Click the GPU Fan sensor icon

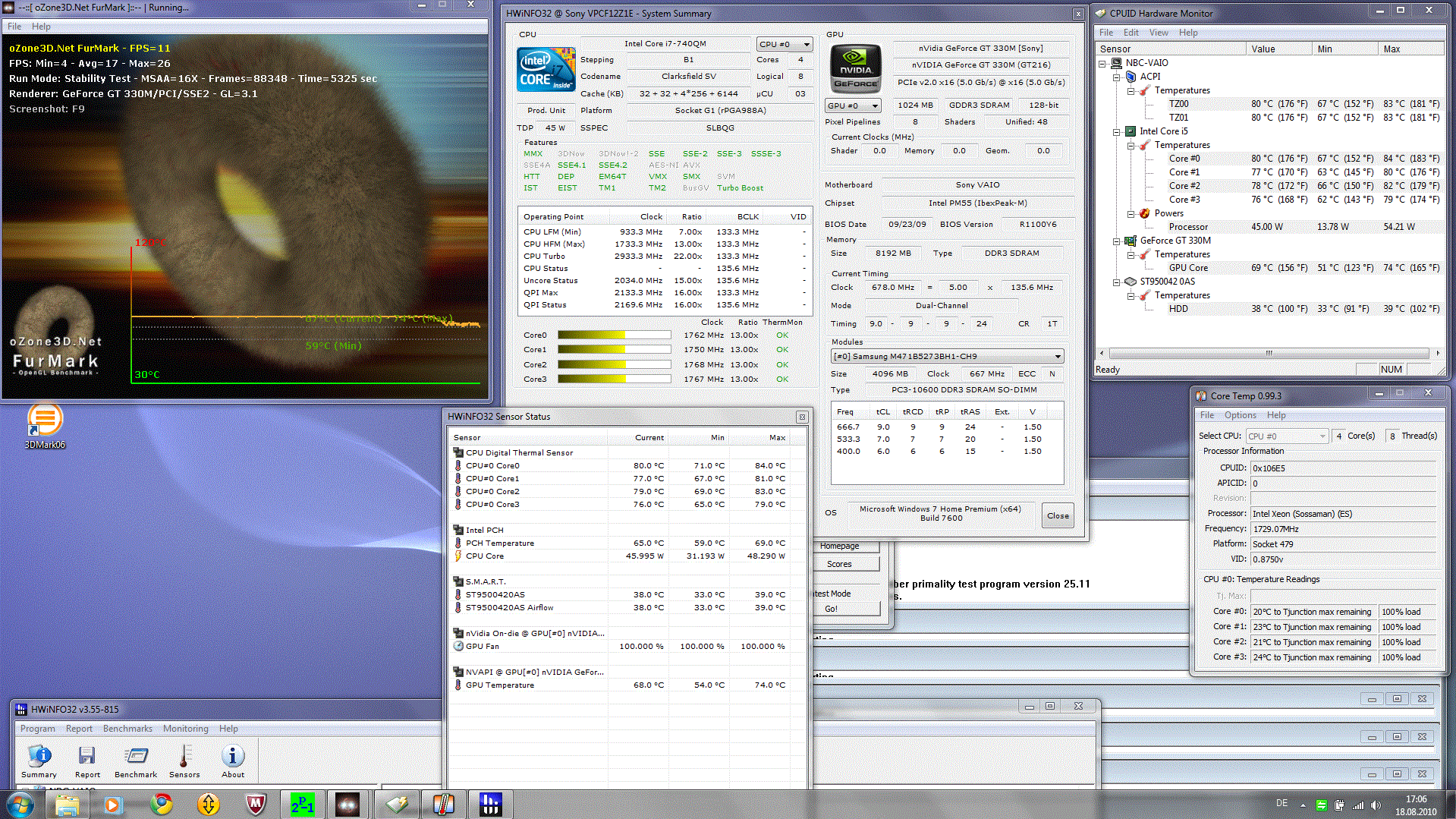click(458, 647)
